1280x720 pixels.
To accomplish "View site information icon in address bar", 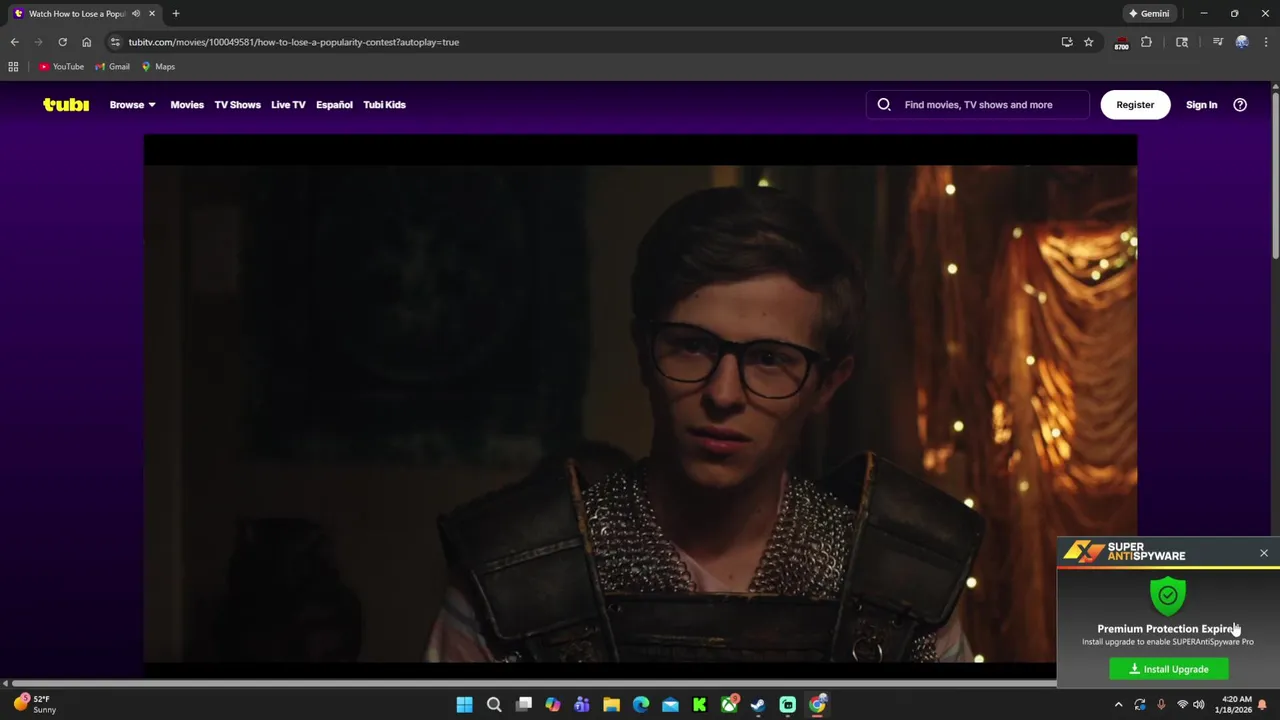I will [x=115, y=42].
